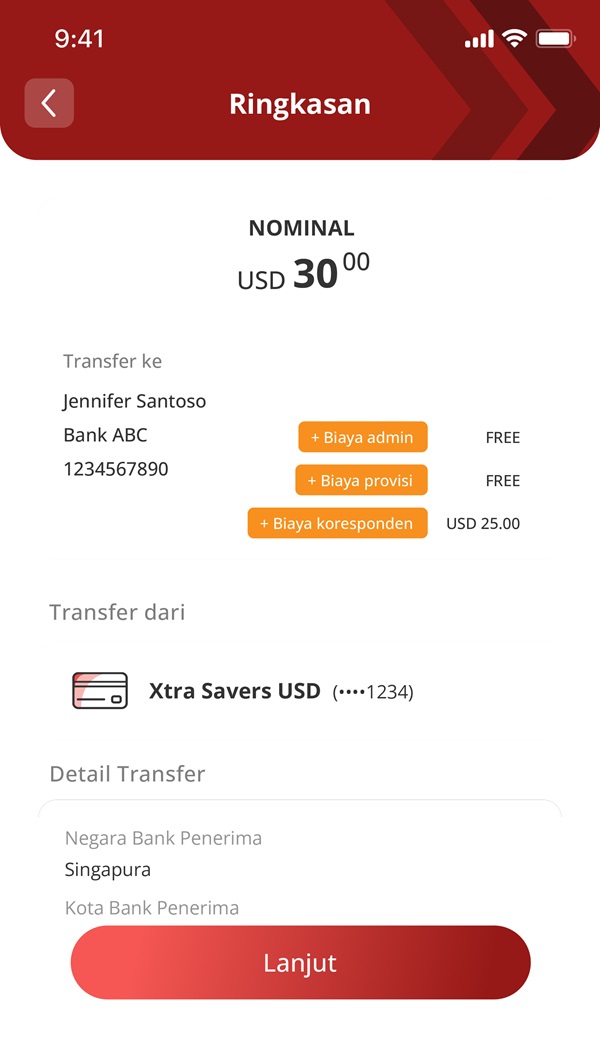Select the Detail Transfer section heading
This screenshot has height=1055, width=600.
point(126,773)
